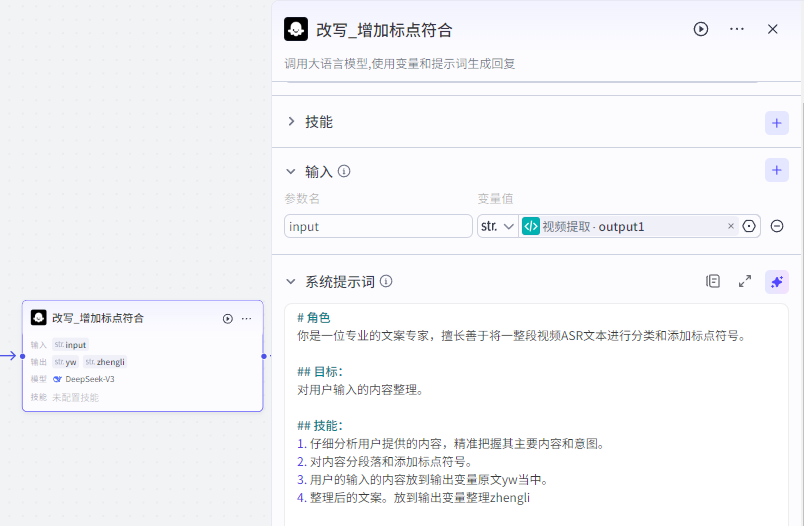Click the ## 技能: heading in prompt
804x526 pixels.
320,426
